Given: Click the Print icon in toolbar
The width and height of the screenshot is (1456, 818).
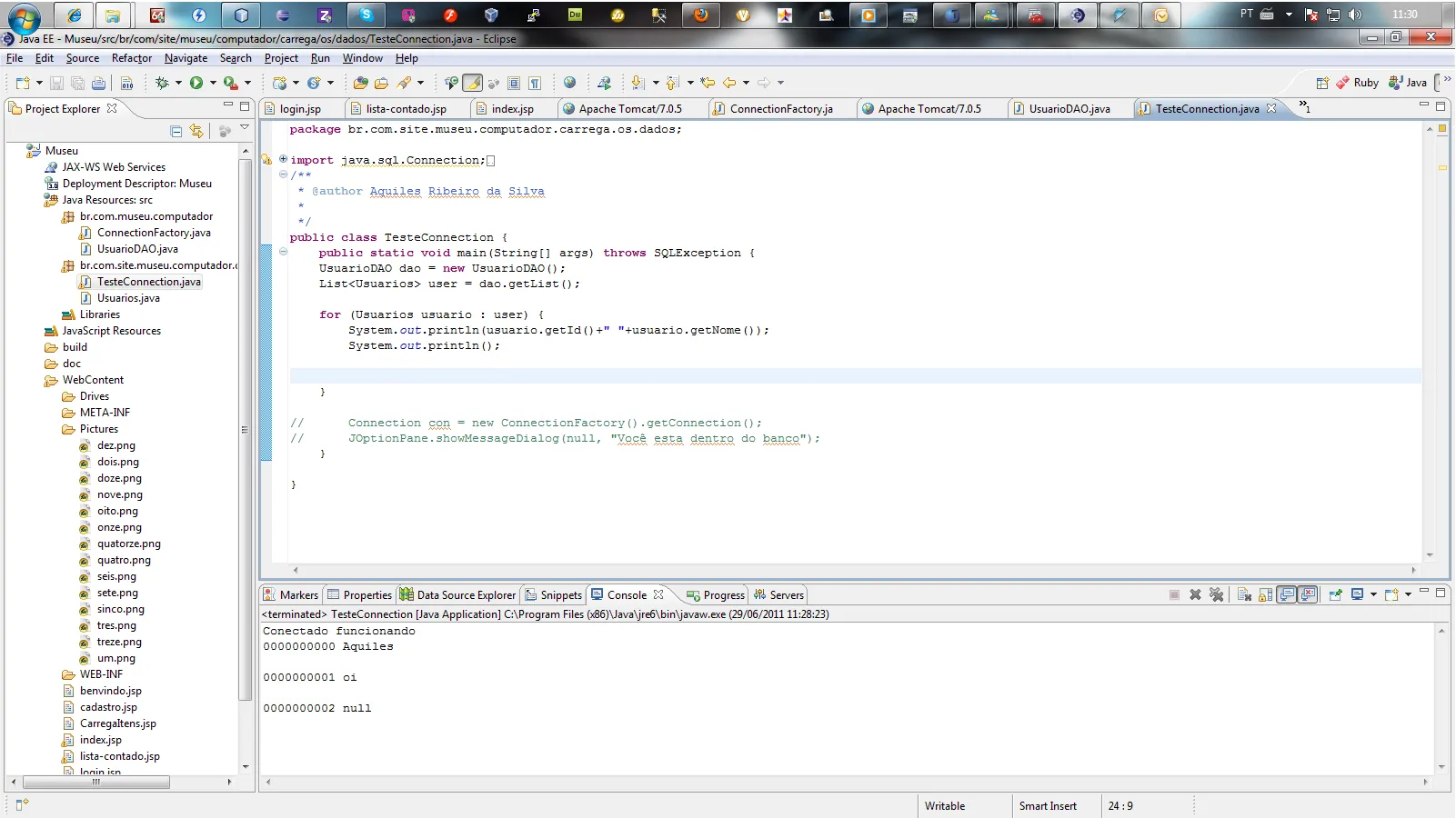Looking at the screenshot, I should pos(98,83).
